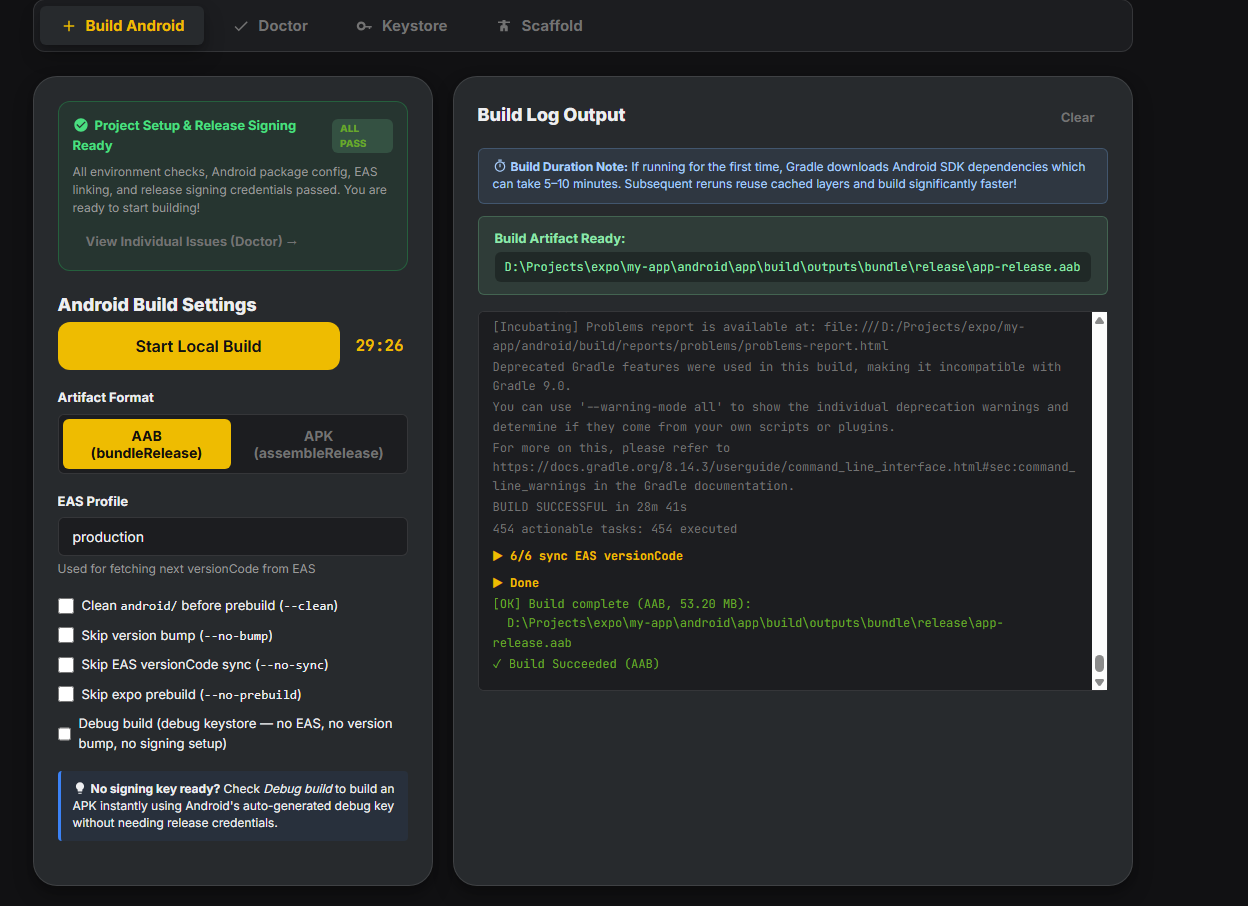Enable Clean android/ before prebuild

point(66,606)
